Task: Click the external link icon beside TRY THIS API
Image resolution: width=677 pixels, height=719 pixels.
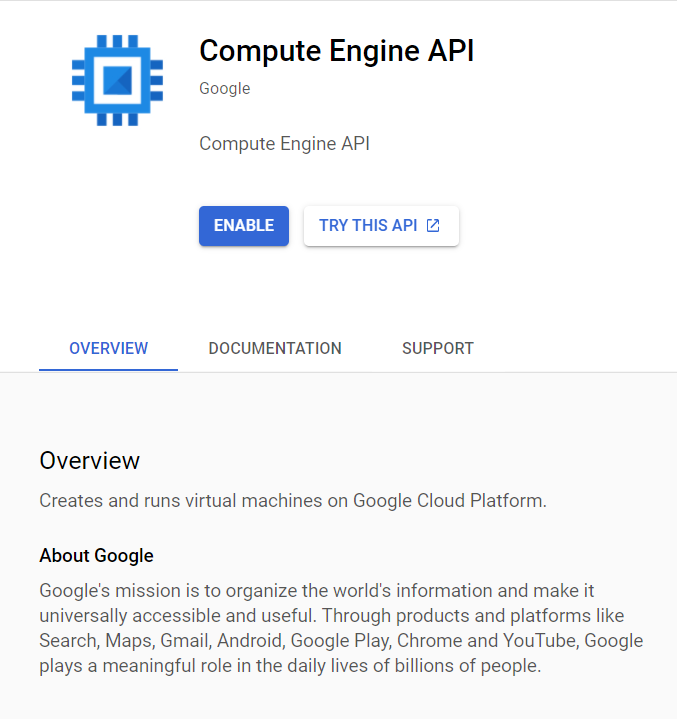Action: [433, 226]
